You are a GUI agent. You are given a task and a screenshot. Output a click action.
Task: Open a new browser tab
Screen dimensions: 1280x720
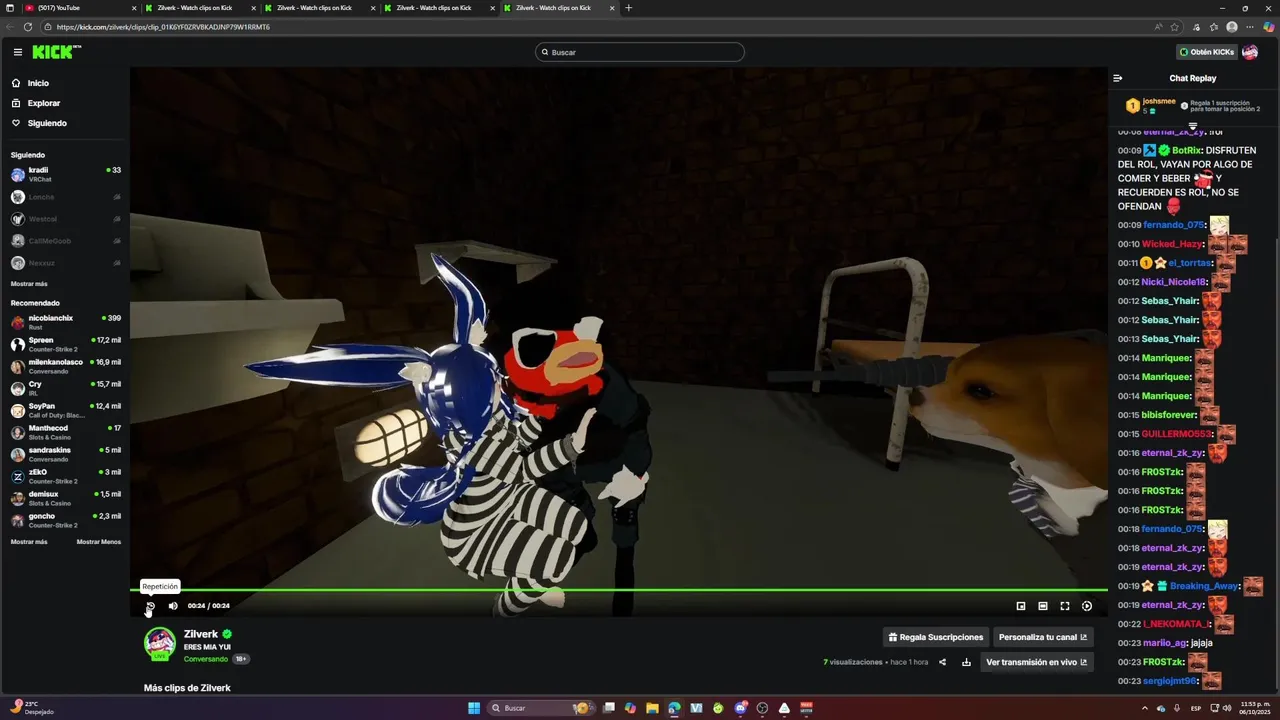click(x=628, y=8)
